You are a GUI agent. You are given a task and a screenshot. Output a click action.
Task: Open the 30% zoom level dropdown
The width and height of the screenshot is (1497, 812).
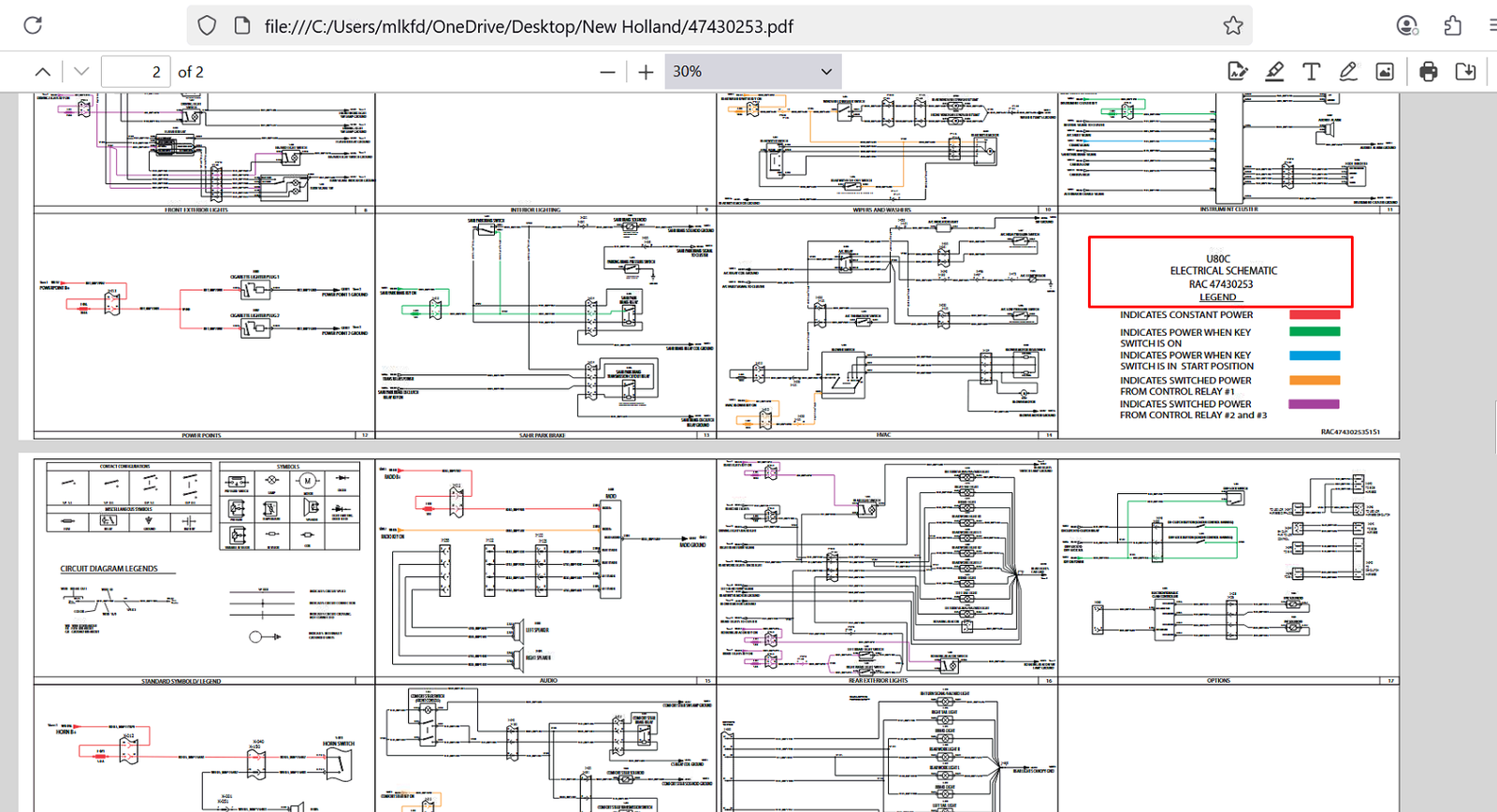click(752, 71)
